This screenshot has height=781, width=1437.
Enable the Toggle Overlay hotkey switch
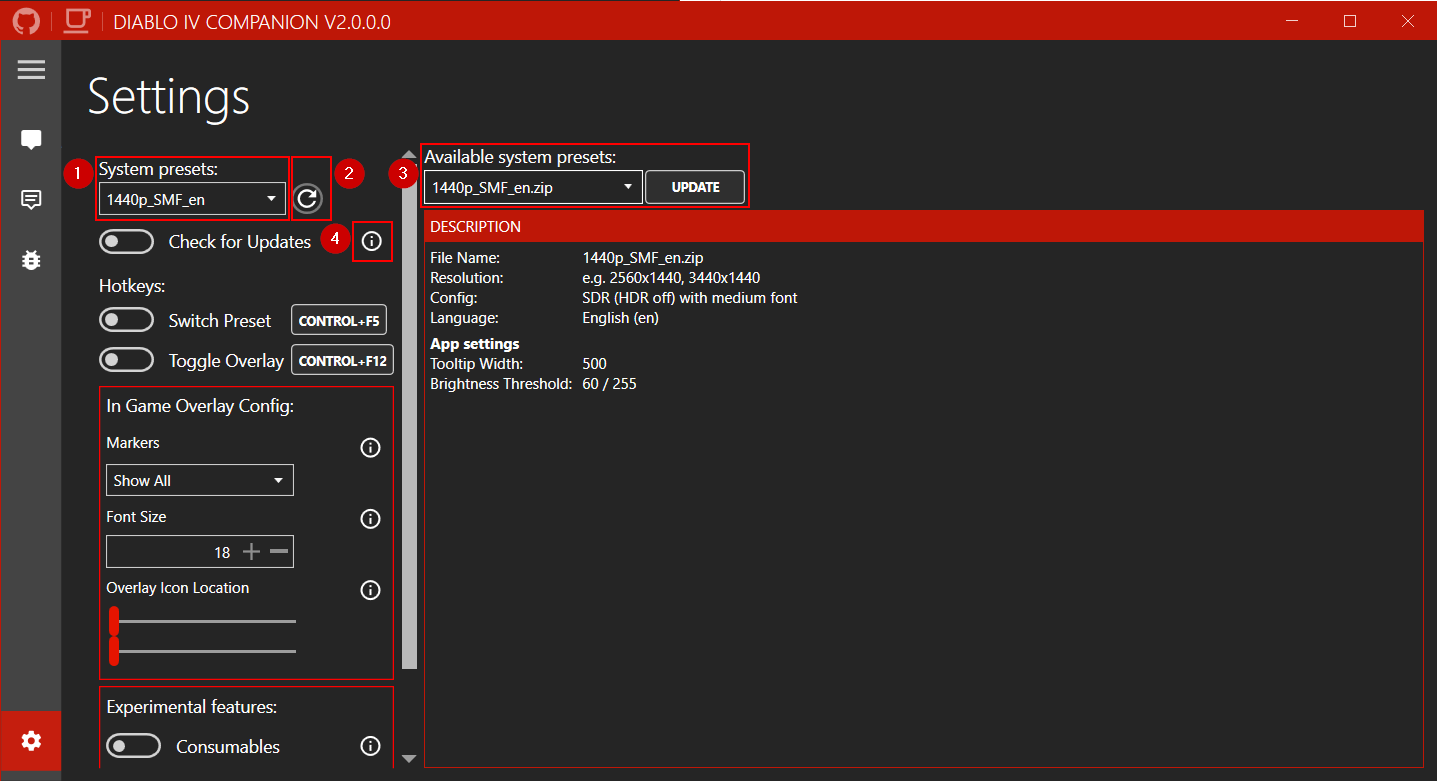(x=127, y=360)
